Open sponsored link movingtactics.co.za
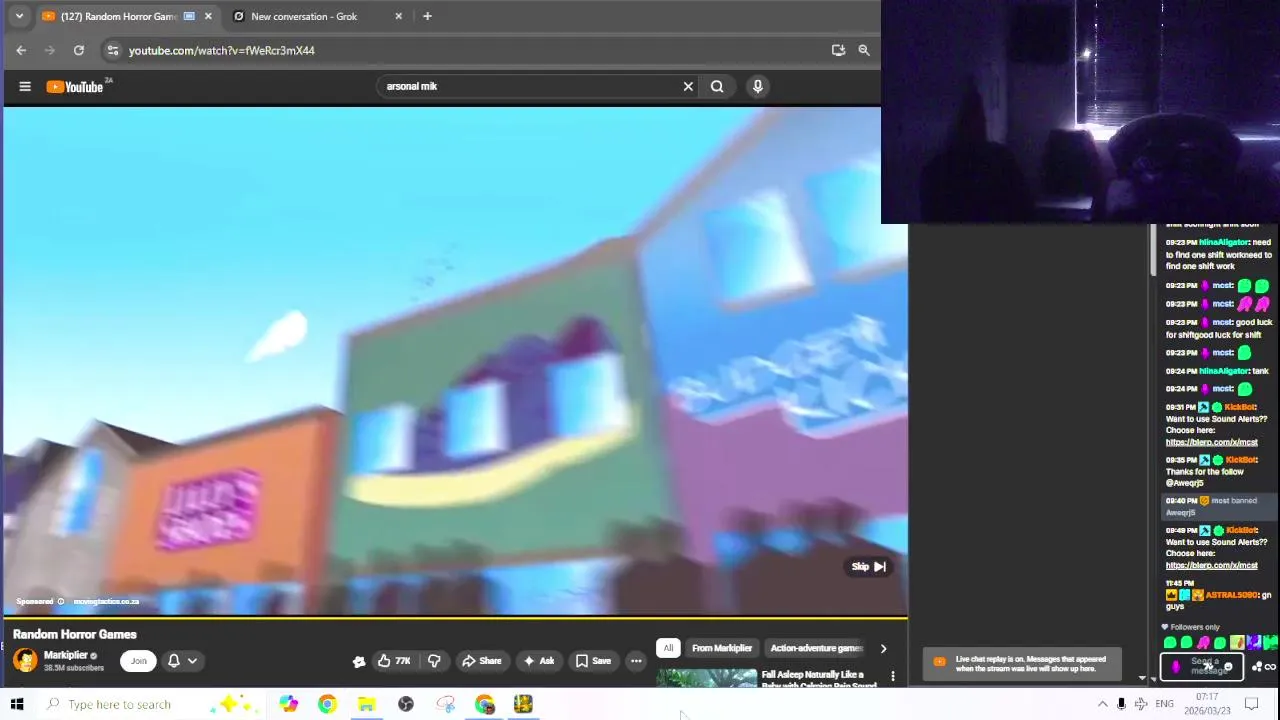The width and height of the screenshot is (1280, 720). (x=106, y=601)
